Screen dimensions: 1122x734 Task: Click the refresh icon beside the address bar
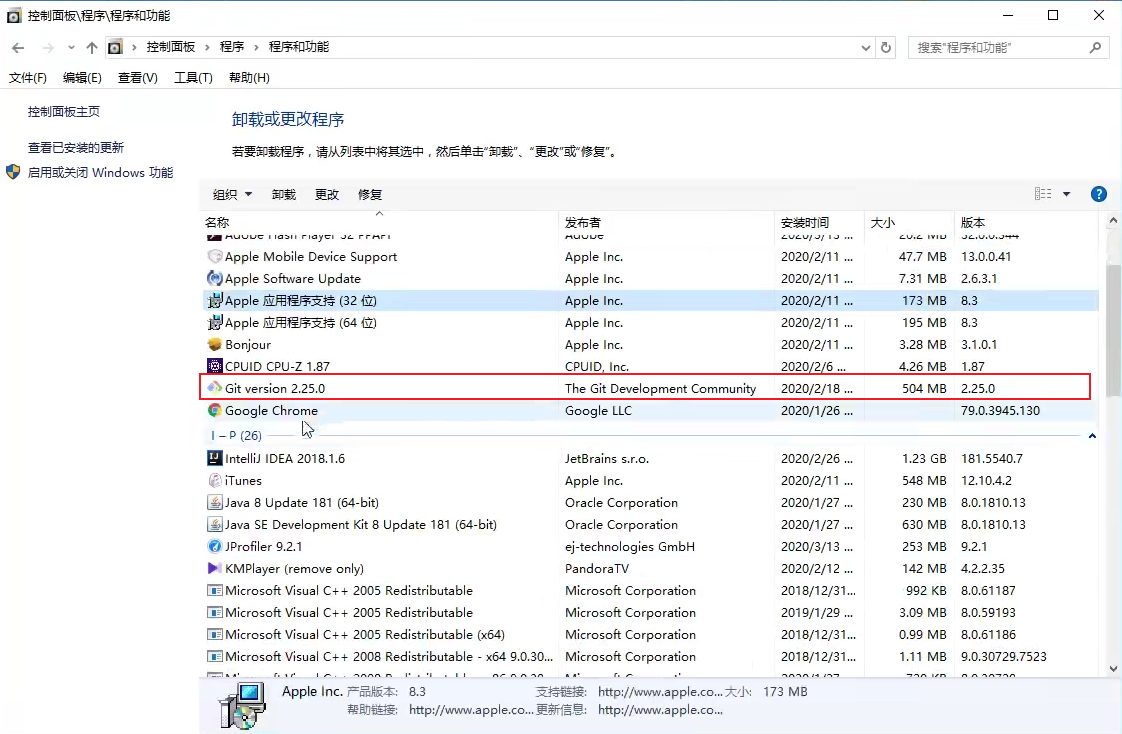point(886,46)
